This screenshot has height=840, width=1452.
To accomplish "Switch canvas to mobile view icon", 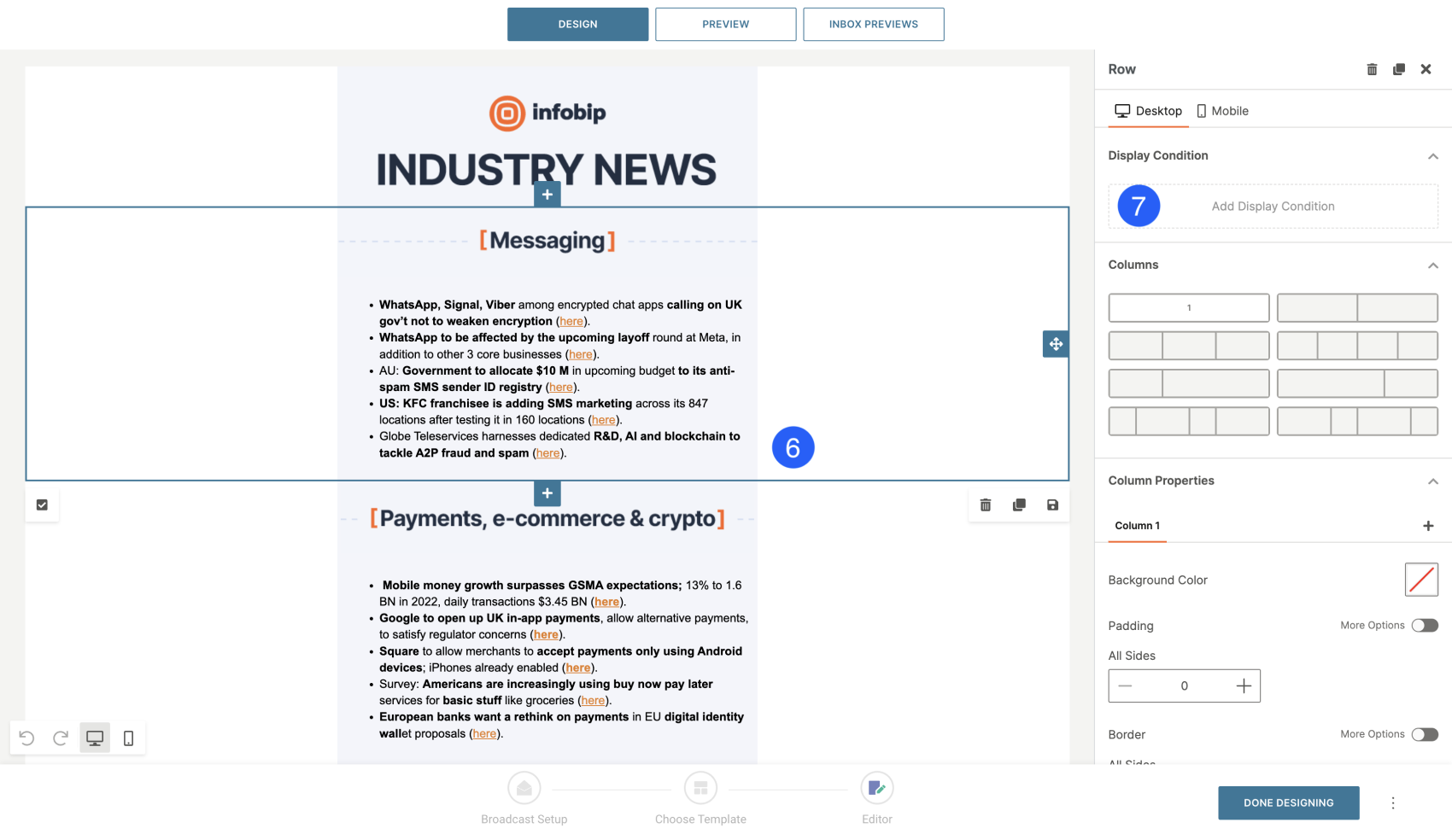I will pos(128,738).
